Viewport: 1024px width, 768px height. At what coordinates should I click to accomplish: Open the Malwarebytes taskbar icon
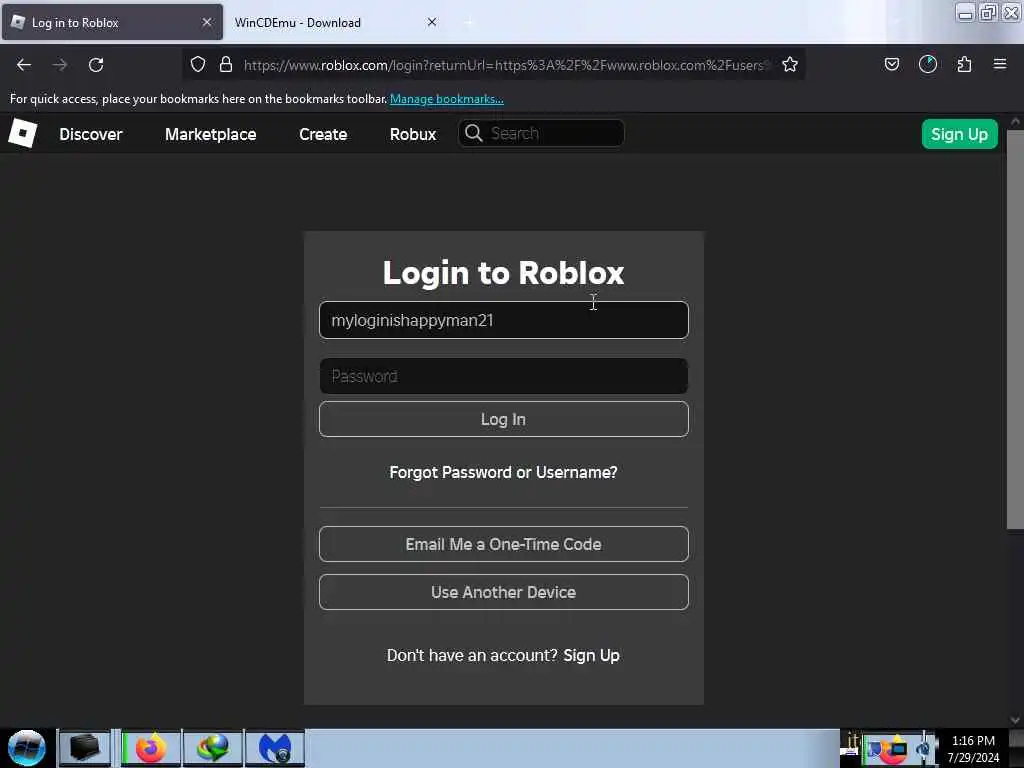[275, 748]
